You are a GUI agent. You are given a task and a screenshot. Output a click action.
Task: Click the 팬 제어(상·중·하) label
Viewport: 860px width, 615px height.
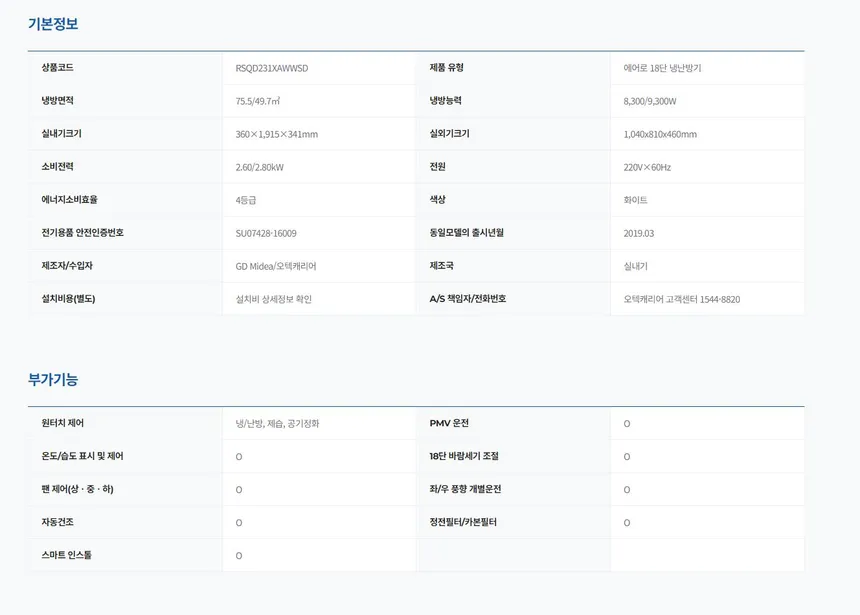pyautogui.click(x=77, y=489)
